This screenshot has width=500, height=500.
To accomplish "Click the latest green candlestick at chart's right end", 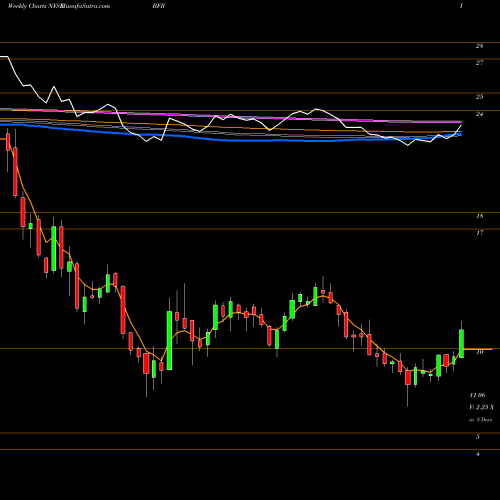I will [462, 344].
